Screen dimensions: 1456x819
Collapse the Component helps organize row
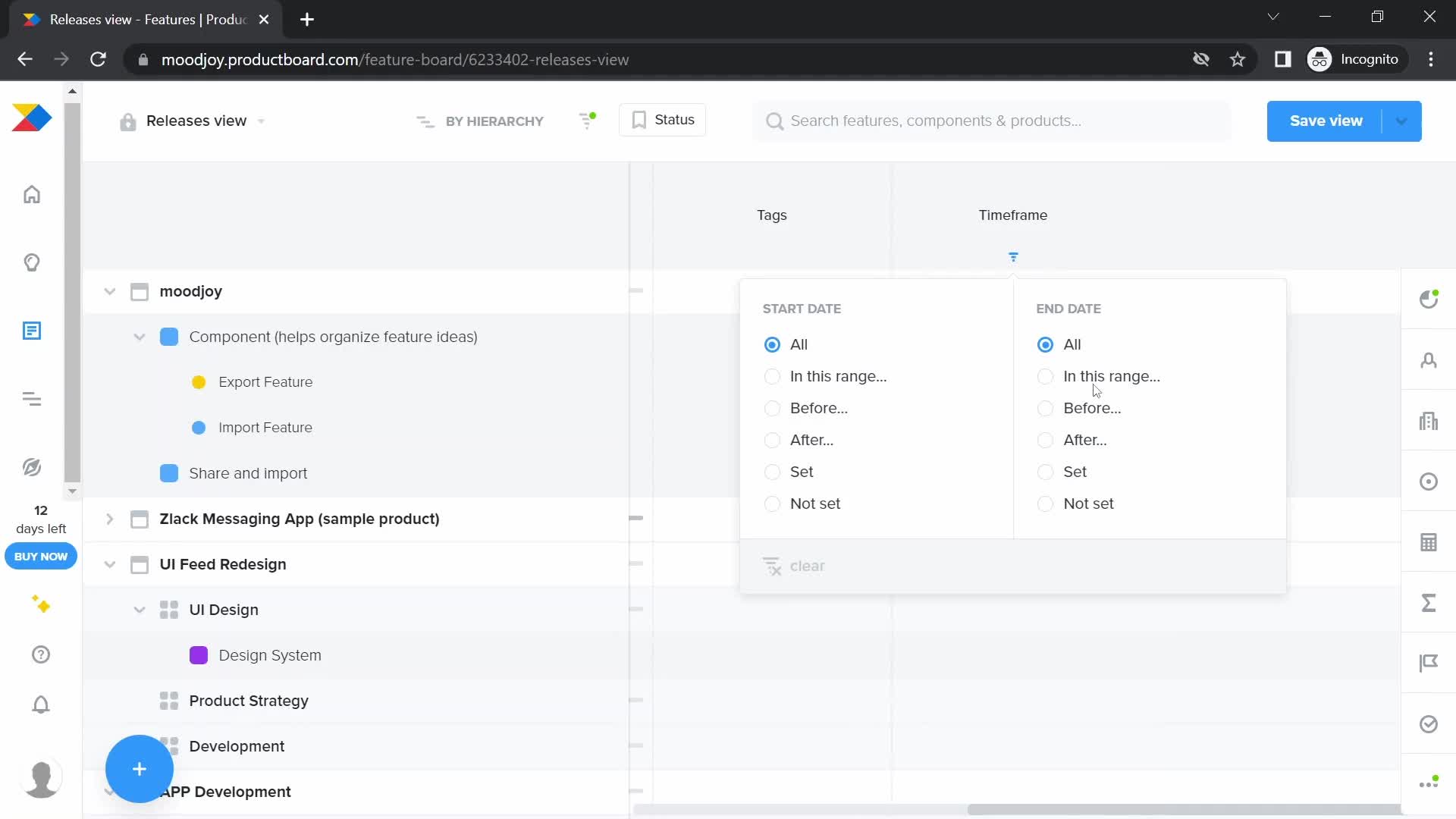click(140, 337)
